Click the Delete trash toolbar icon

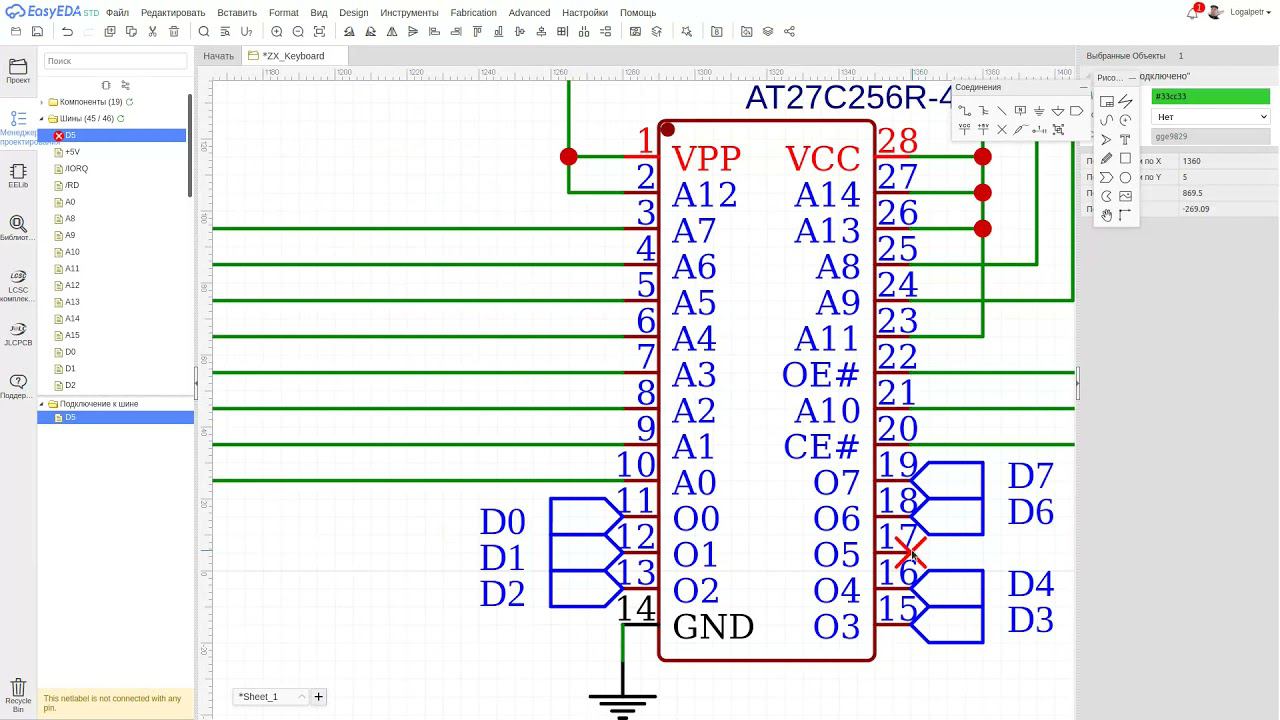coord(174,32)
